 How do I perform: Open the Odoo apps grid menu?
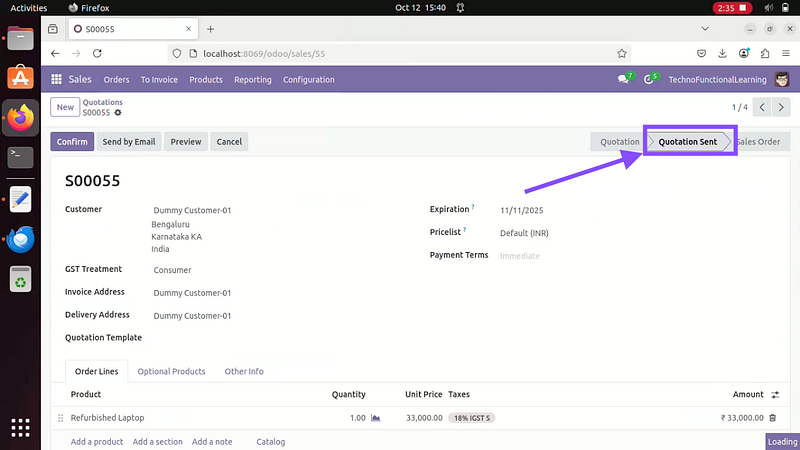pos(57,80)
